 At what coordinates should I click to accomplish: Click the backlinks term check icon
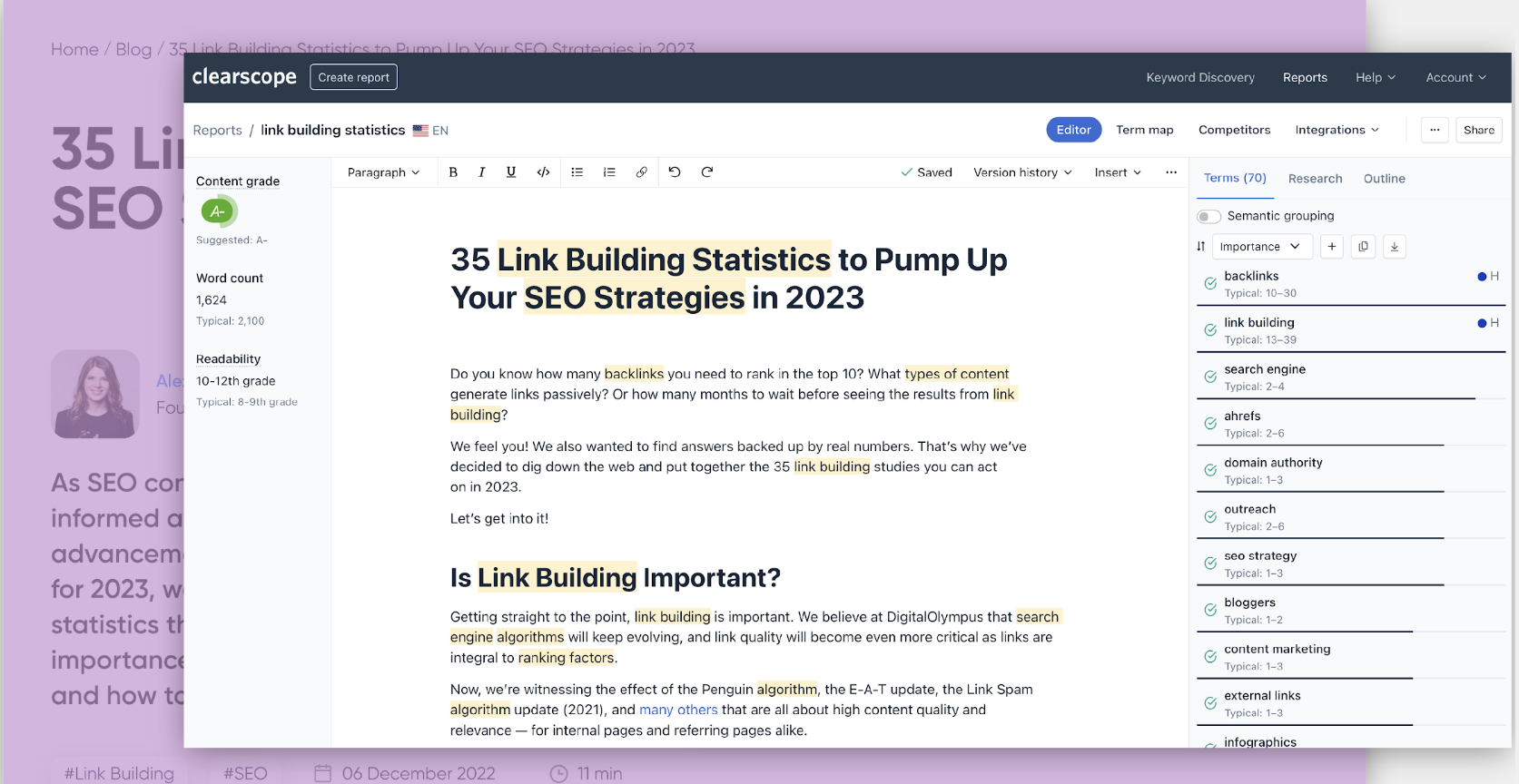(x=1210, y=284)
